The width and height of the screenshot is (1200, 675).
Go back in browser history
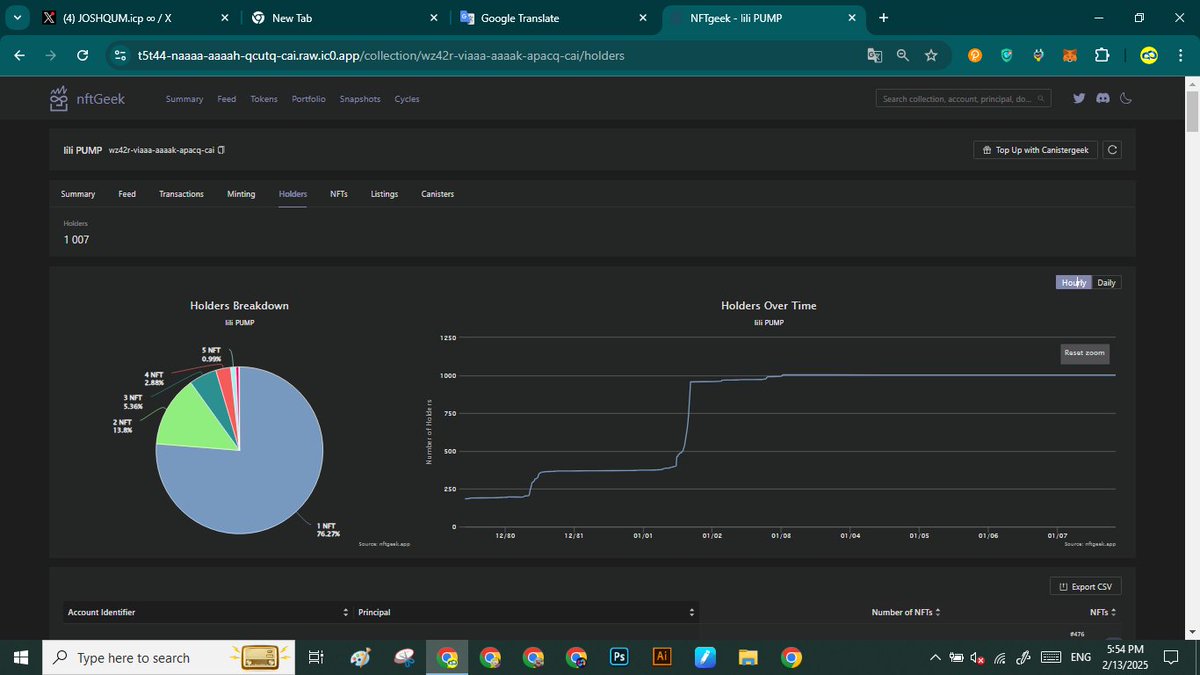pyautogui.click(x=19, y=56)
